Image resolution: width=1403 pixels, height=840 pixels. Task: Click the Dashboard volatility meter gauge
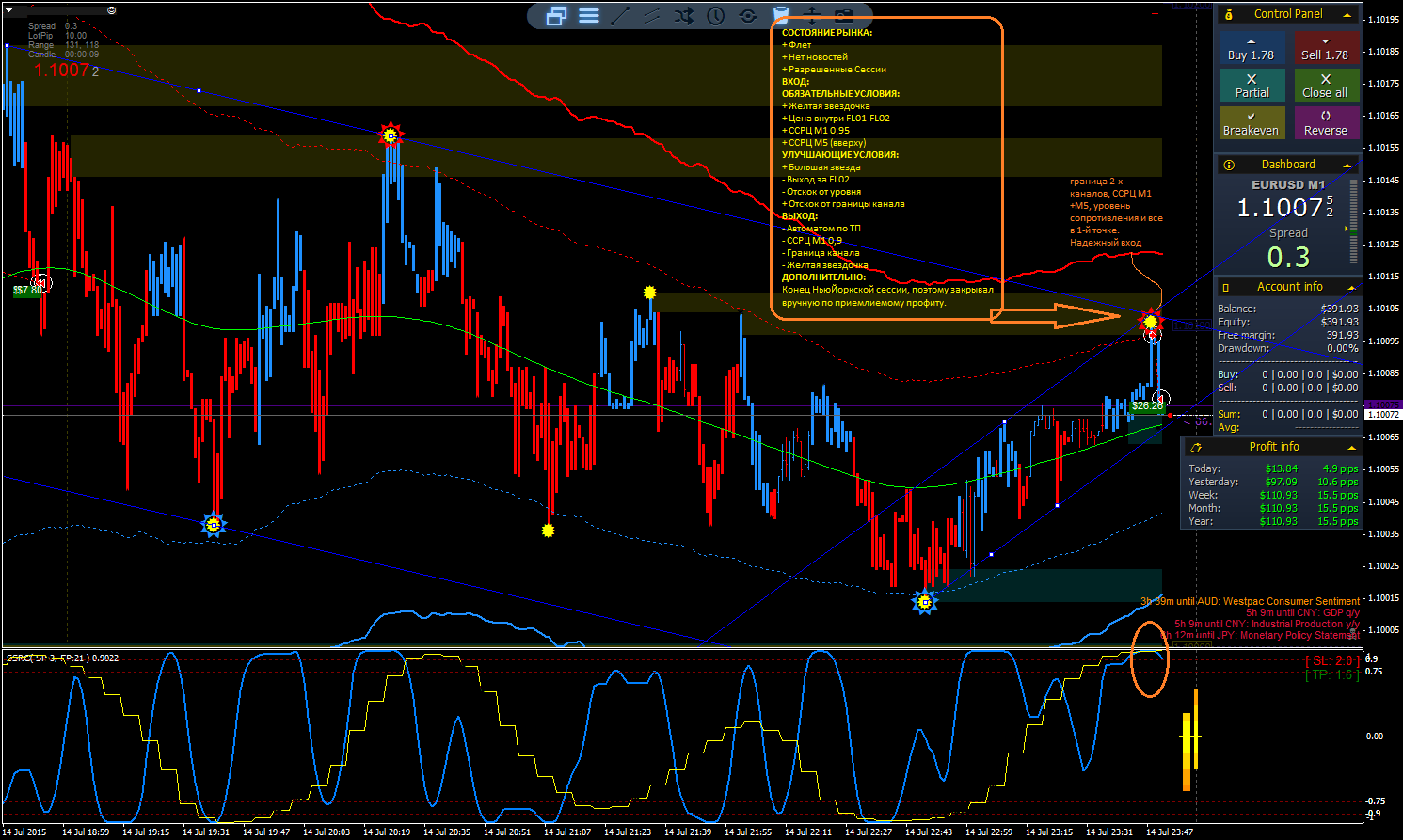(x=1353, y=223)
